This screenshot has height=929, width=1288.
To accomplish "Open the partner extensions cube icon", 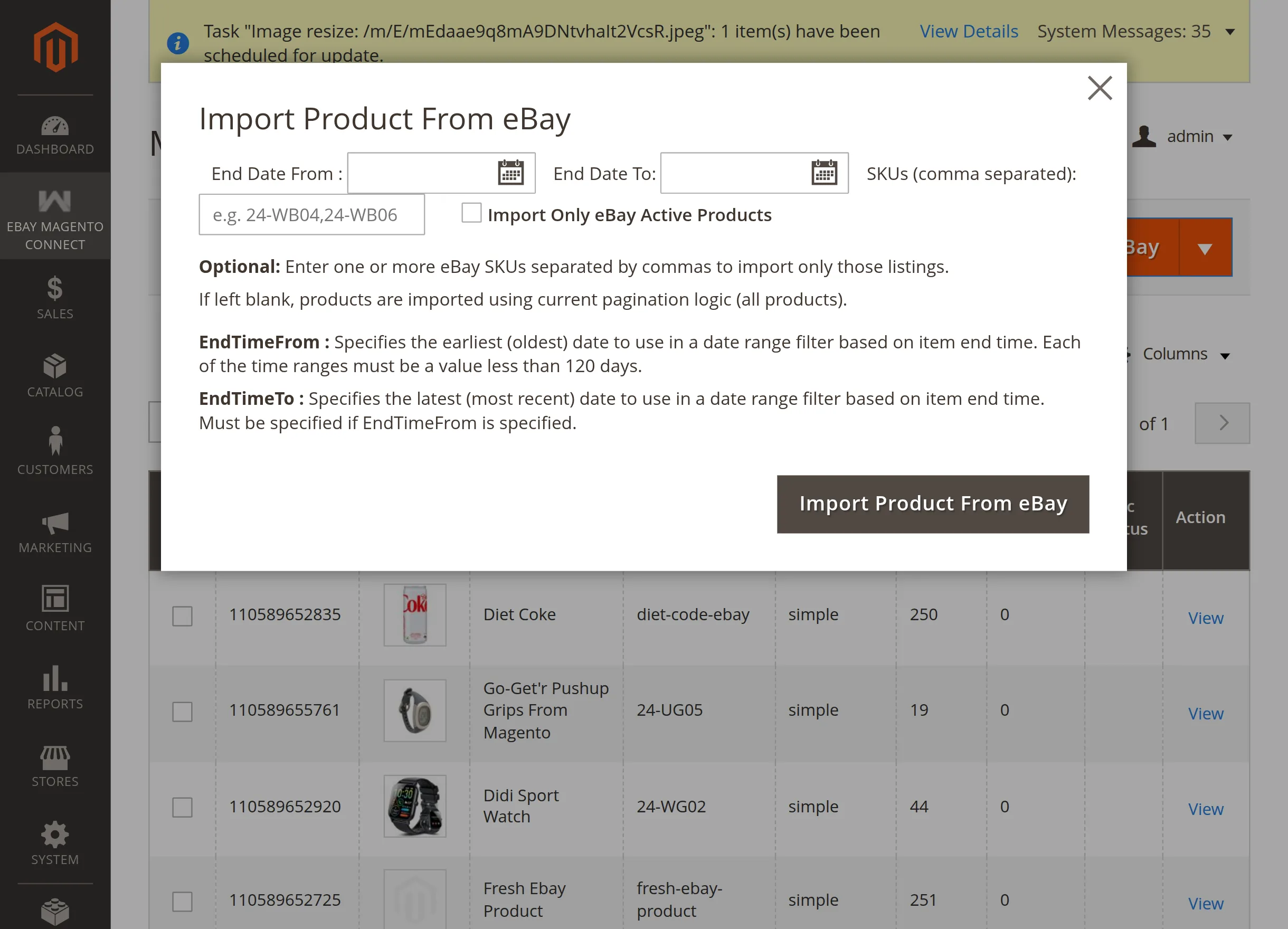I will pos(55,912).
